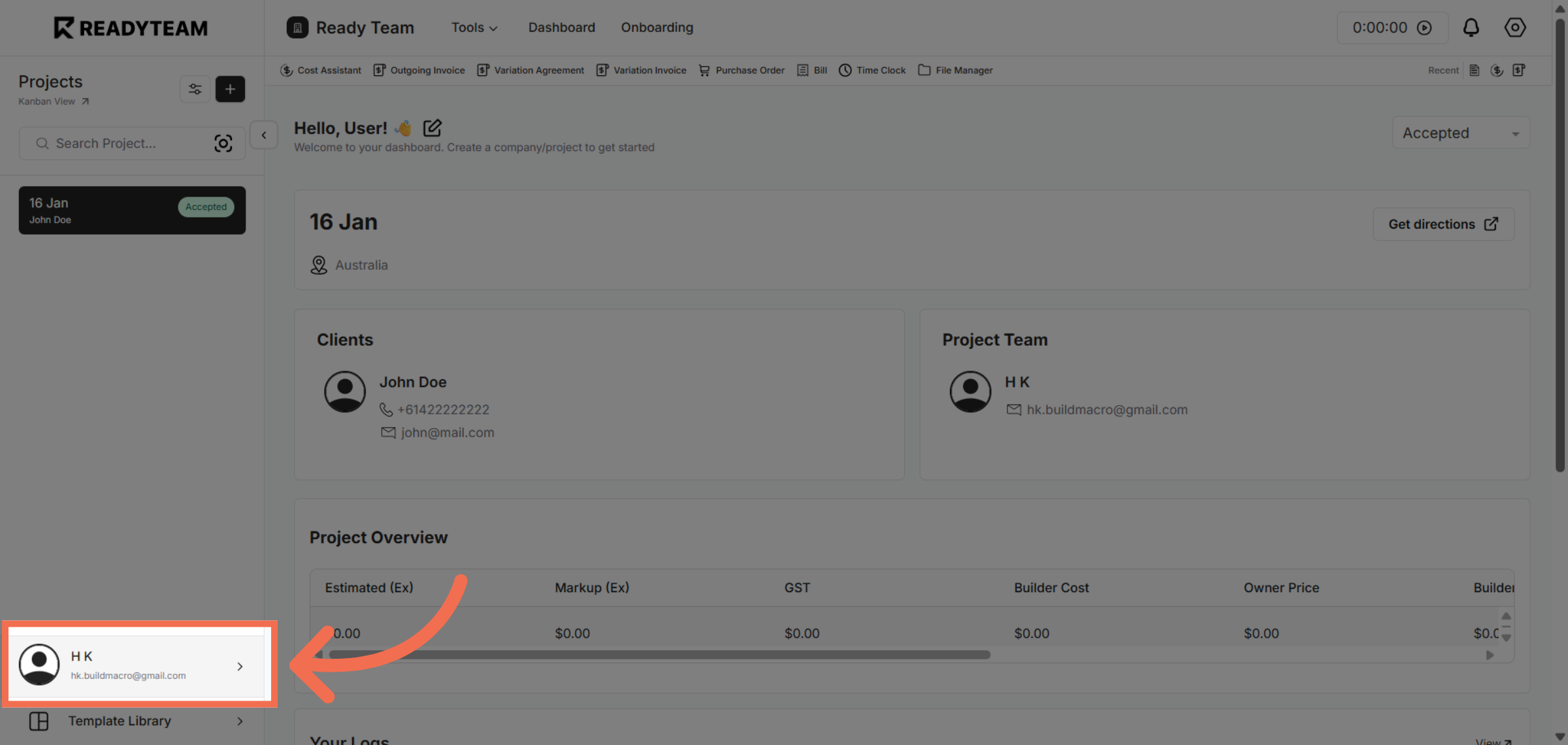Open the File Manager
Viewport: 1568px width, 745px height.
[x=955, y=70]
